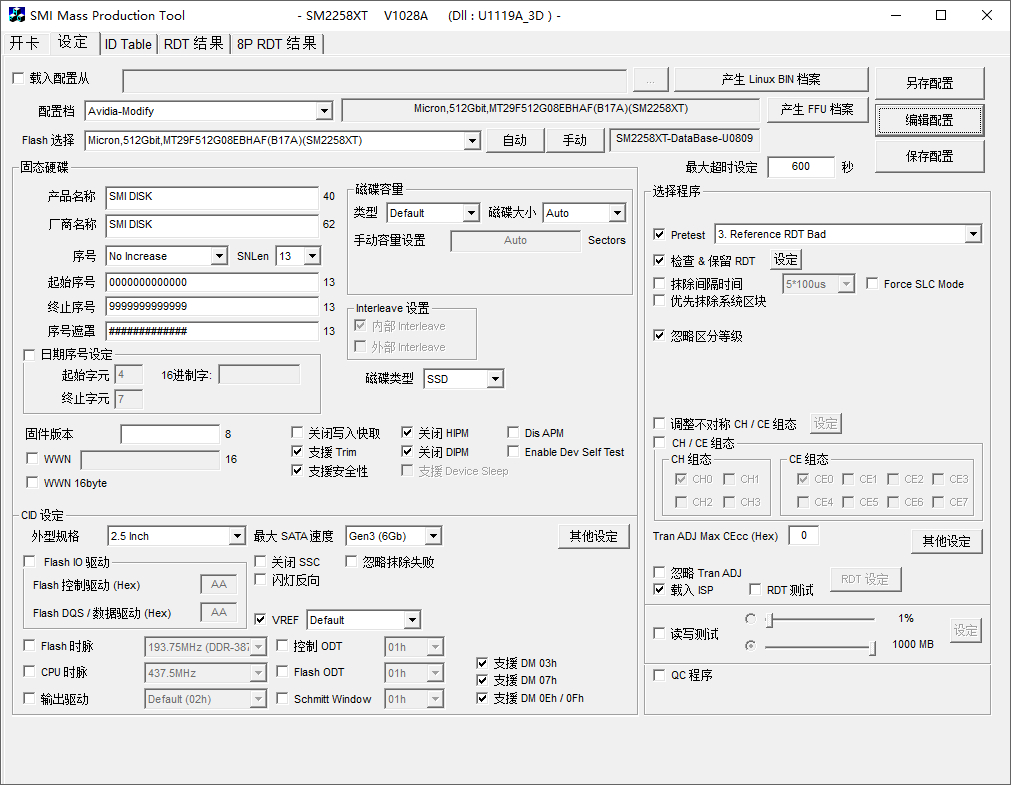Enable the 关闭写入快取 checkbox
The height and width of the screenshot is (785, 1011).
298,433
